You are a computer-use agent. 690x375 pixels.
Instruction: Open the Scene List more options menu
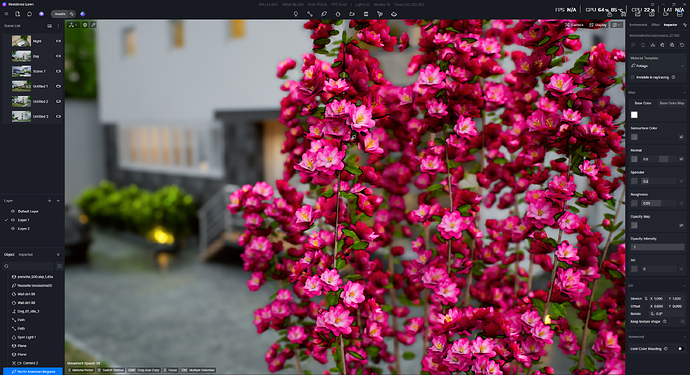point(58,26)
